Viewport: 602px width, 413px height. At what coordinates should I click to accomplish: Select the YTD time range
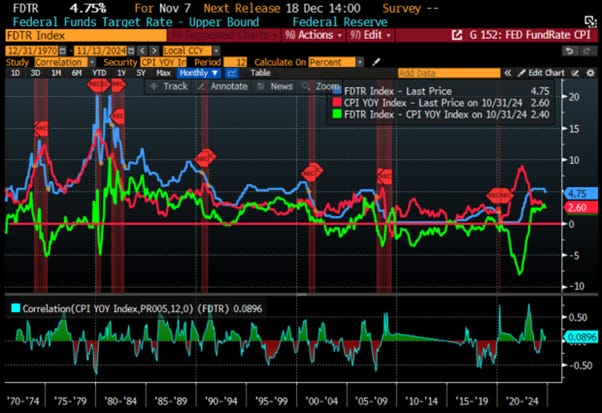point(99,73)
